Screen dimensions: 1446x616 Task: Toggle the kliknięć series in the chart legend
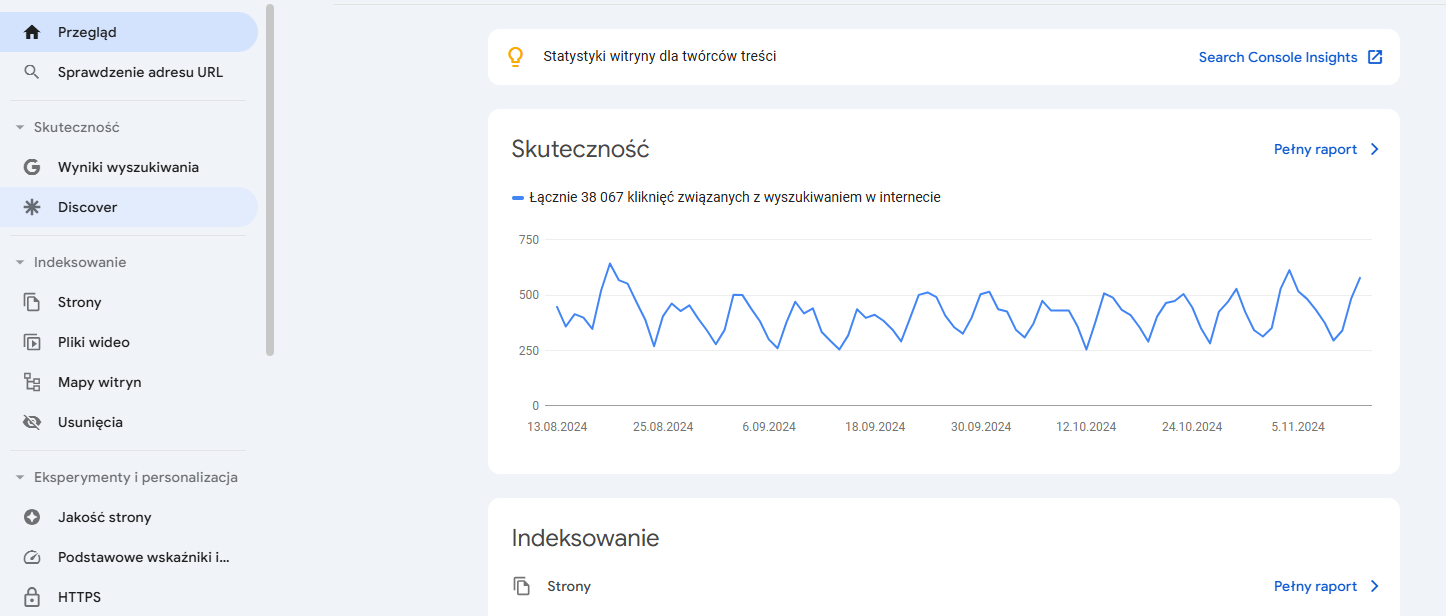pos(727,197)
